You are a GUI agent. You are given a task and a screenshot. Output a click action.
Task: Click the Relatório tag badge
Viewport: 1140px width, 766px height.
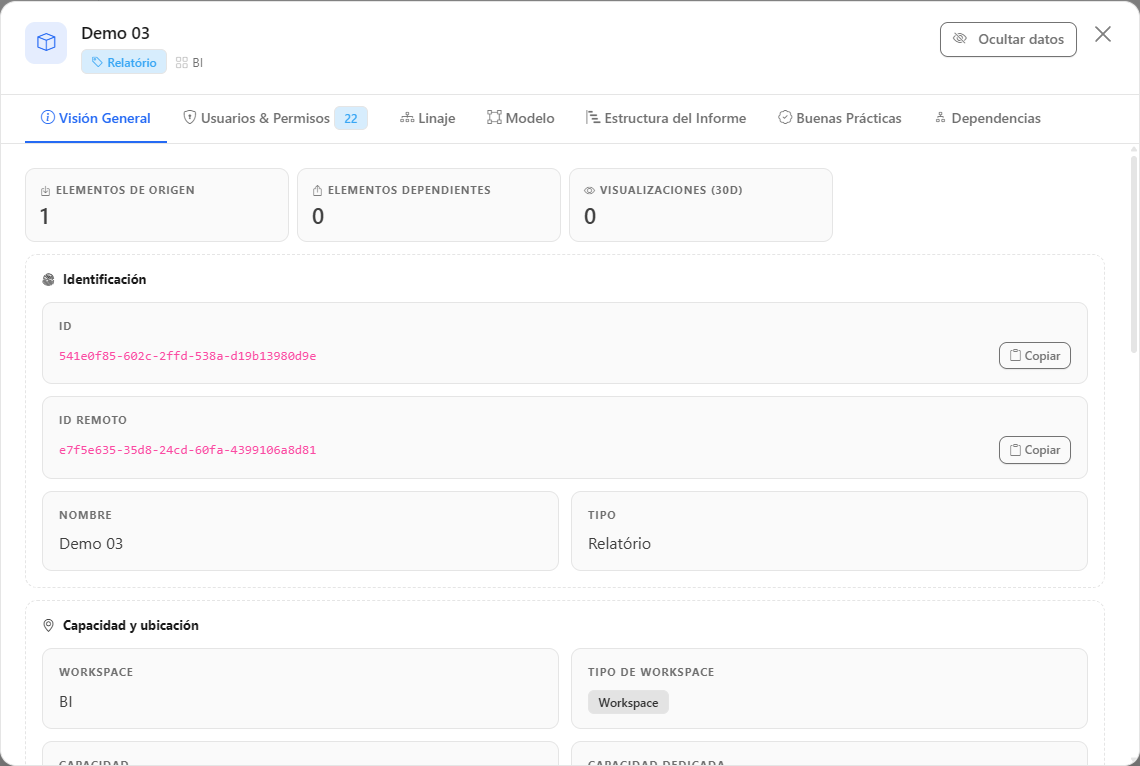click(124, 63)
